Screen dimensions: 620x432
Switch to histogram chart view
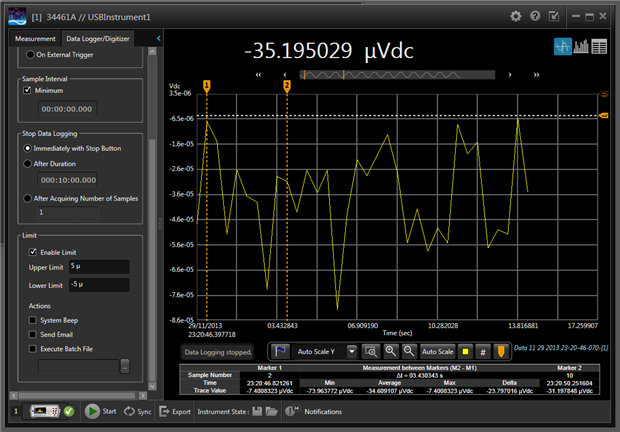coord(581,46)
